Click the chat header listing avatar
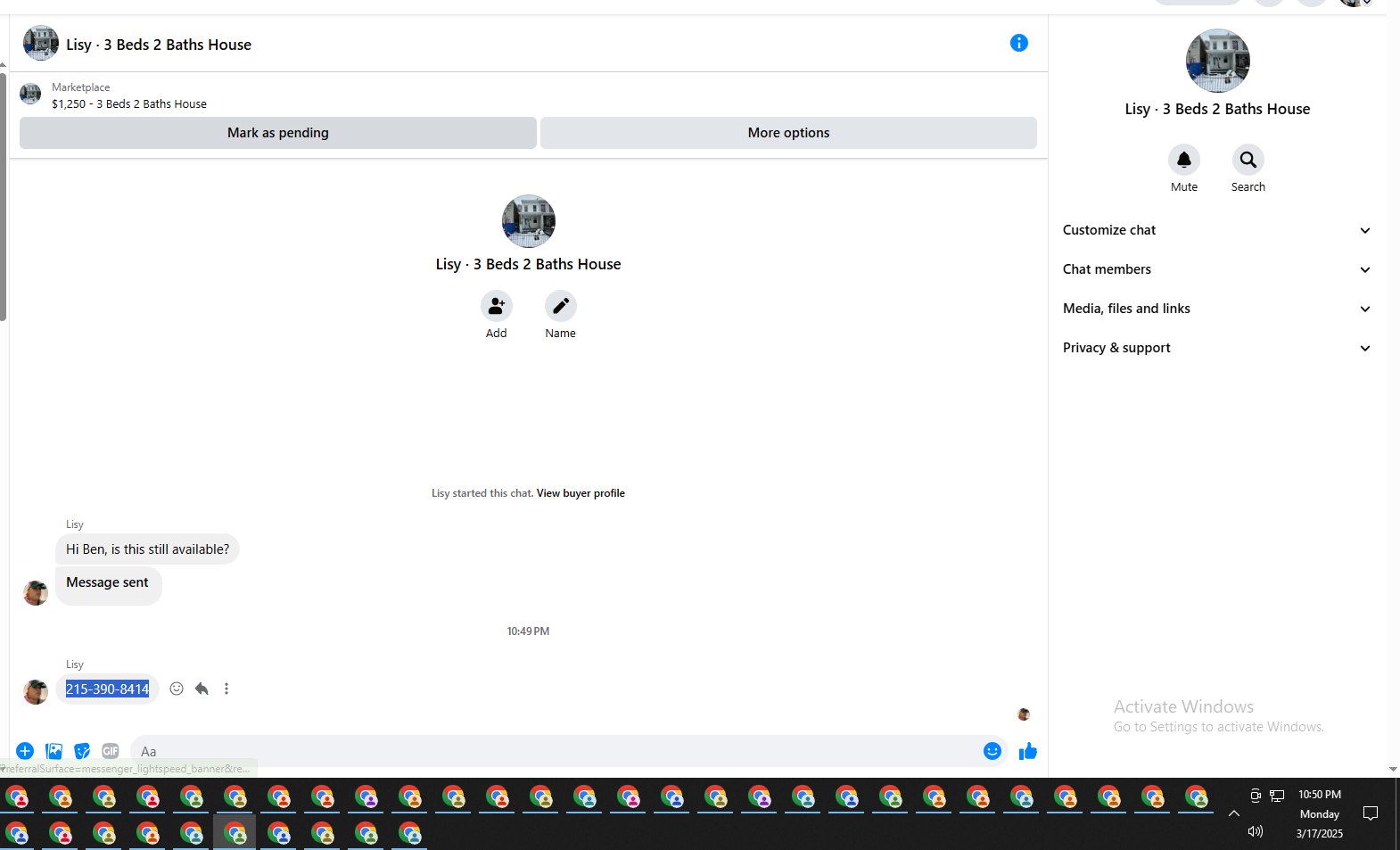Image resolution: width=1400 pixels, height=850 pixels. coord(41,43)
